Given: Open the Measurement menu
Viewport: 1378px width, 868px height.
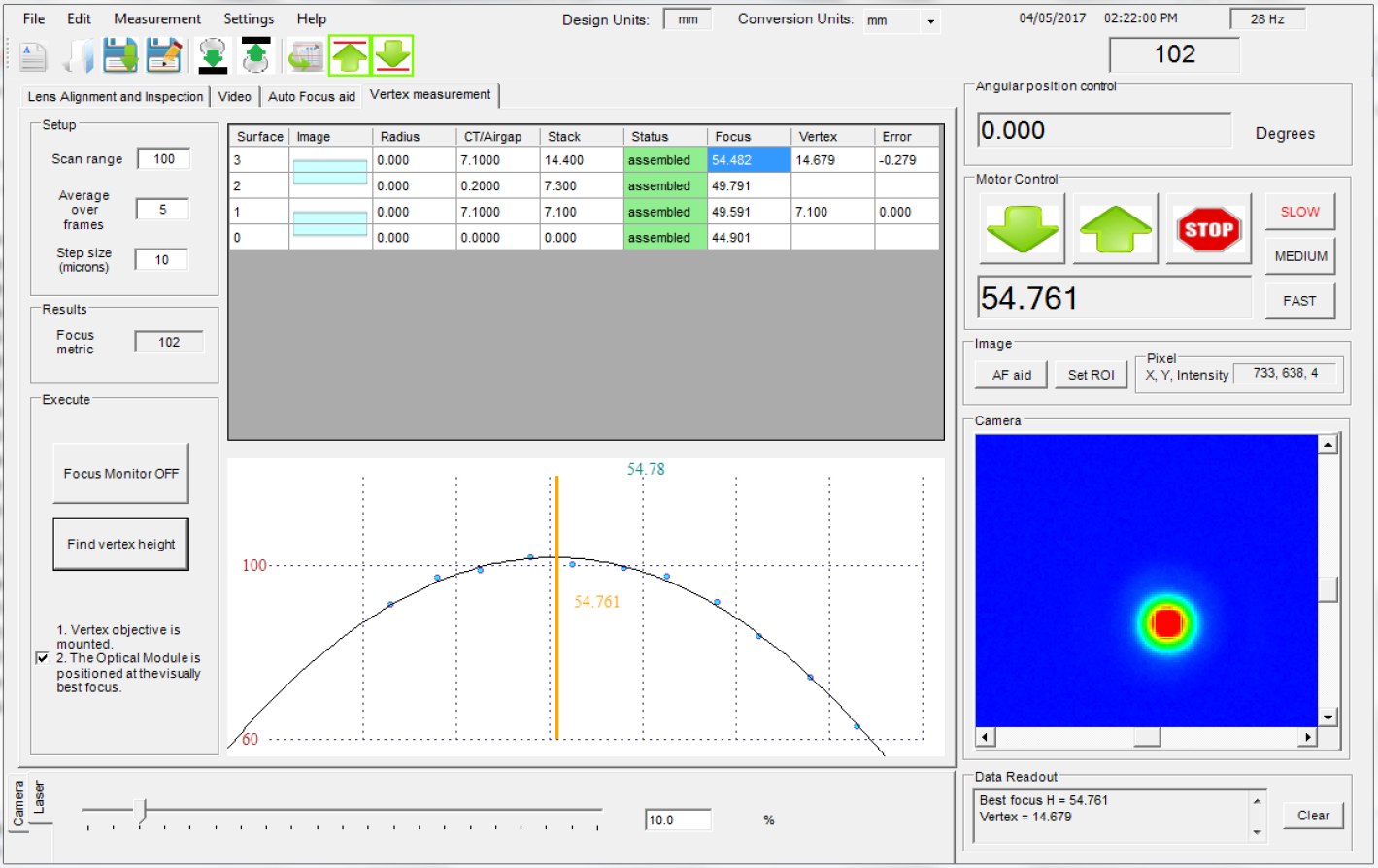Looking at the screenshot, I should (x=156, y=17).
